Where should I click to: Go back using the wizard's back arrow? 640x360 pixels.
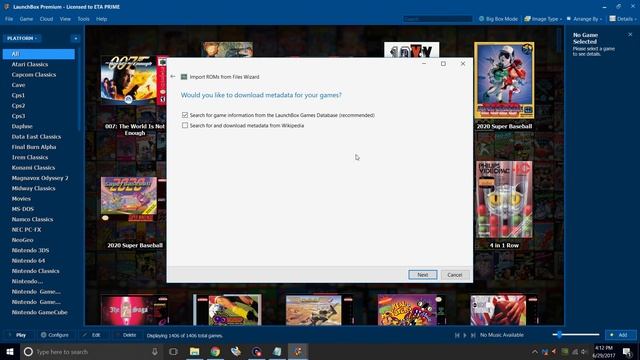point(173,76)
